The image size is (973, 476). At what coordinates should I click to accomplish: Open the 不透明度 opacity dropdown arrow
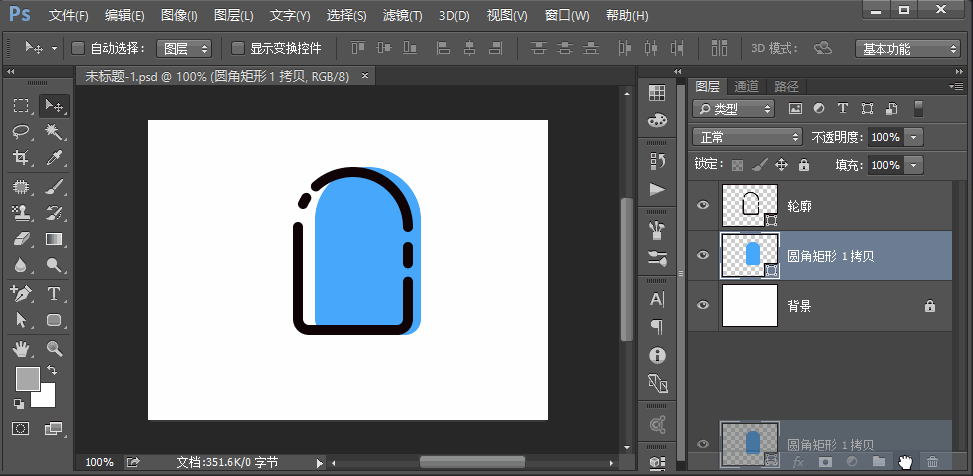pos(914,136)
